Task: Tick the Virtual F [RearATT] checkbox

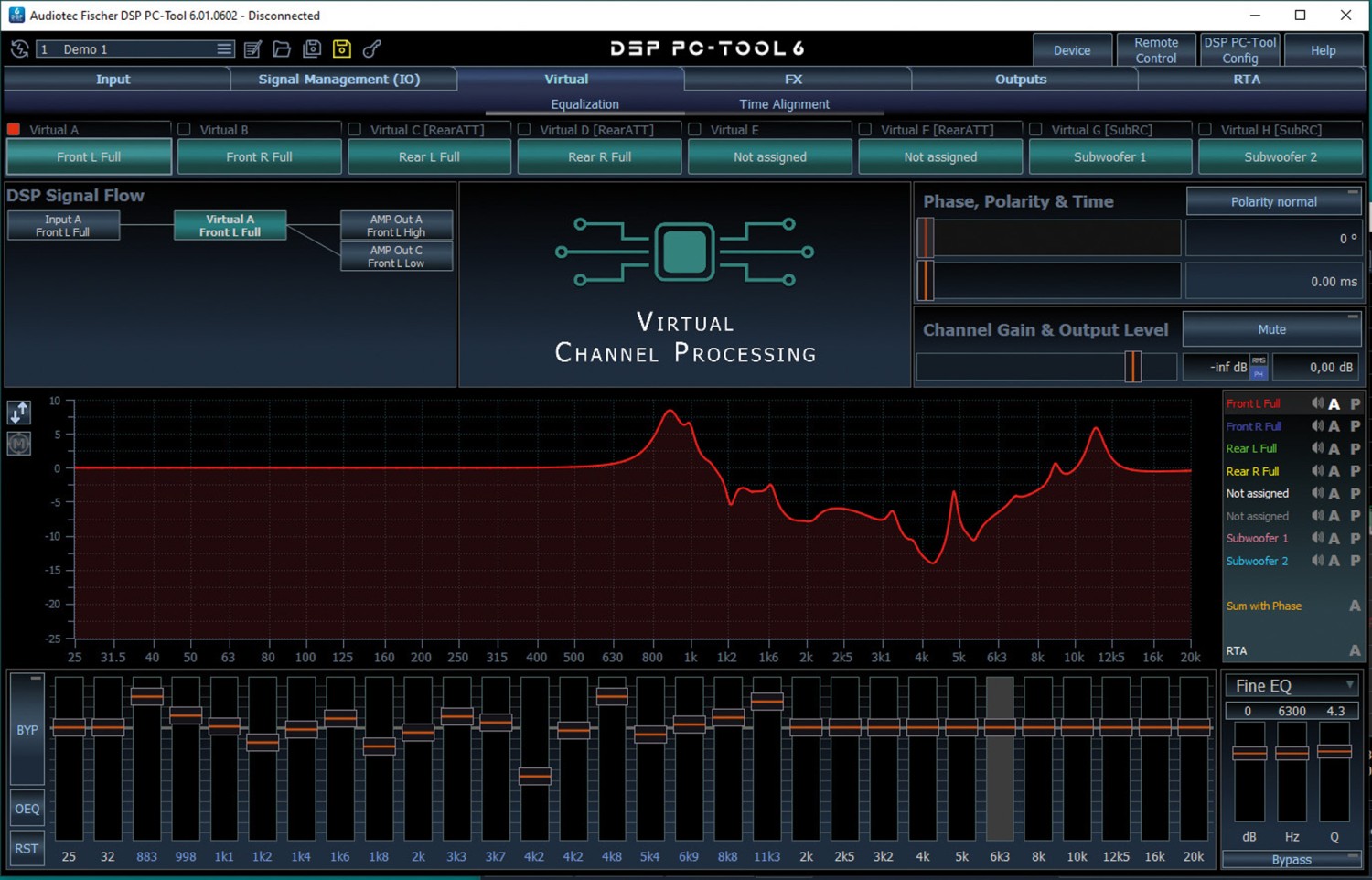Action: (x=865, y=130)
